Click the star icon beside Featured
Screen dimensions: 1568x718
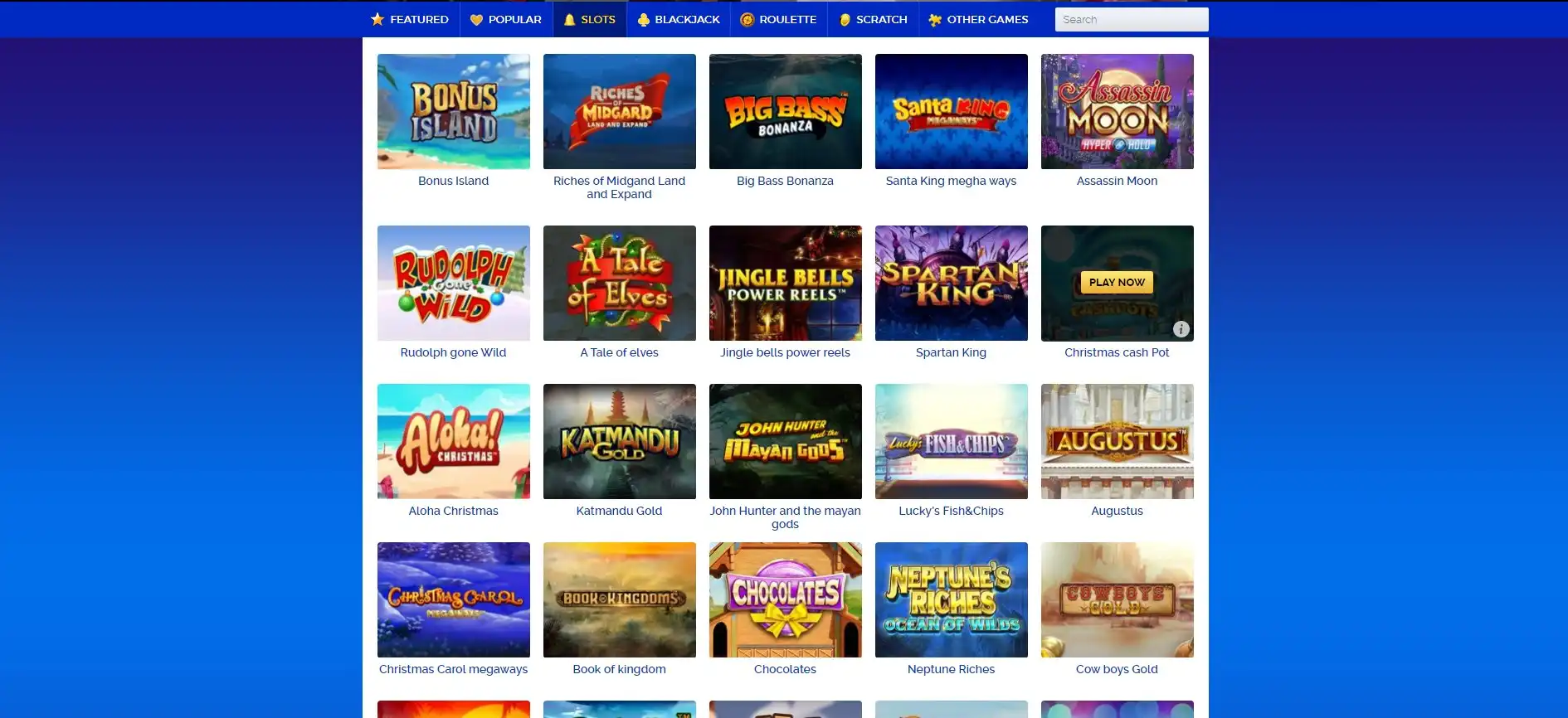[377, 19]
